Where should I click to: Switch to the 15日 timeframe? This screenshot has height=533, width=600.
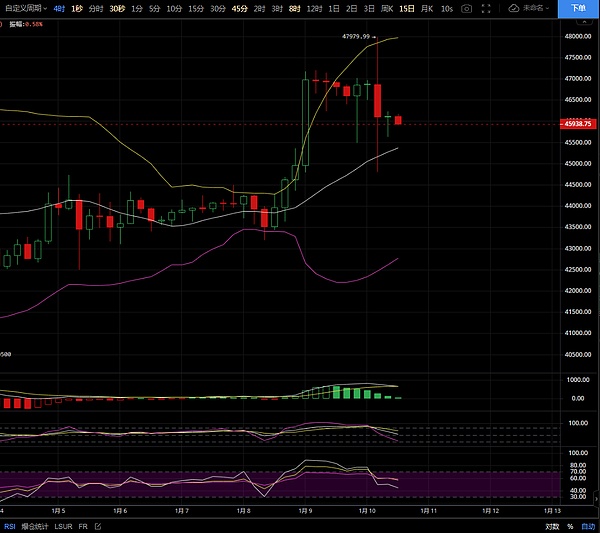click(x=407, y=8)
